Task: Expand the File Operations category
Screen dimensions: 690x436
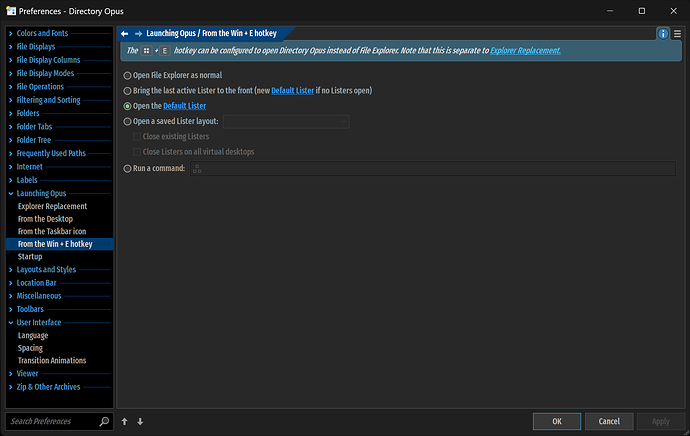Action: [11, 87]
